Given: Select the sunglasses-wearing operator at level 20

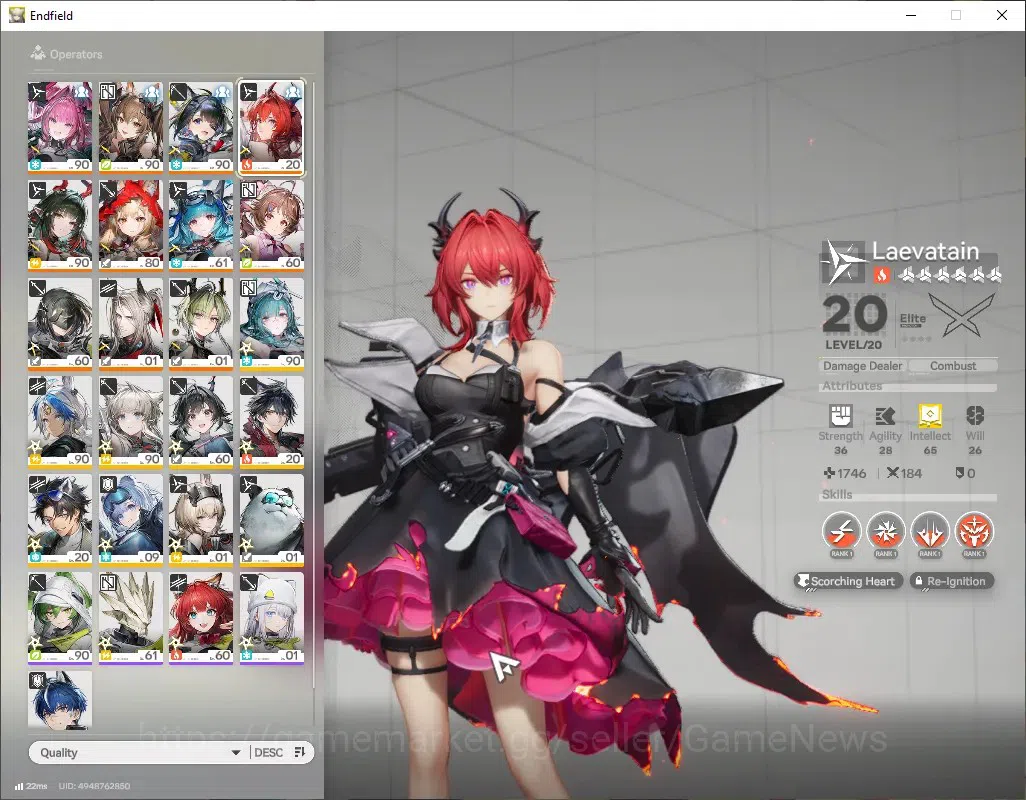Looking at the screenshot, I should [x=60, y=519].
